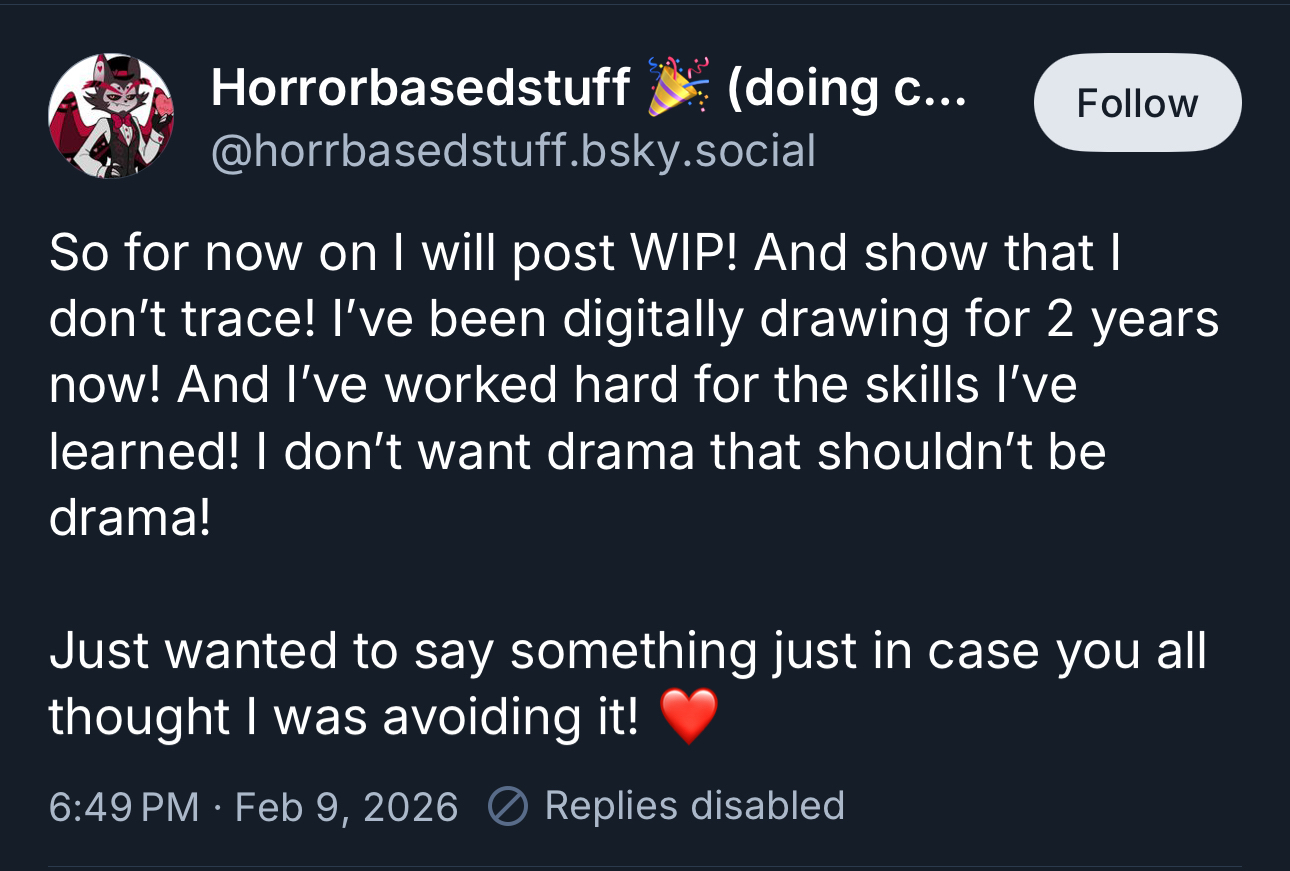Click the "Just wanted to say something" line
The width and height of the screenshot is (1290, 871).
point(403,651)
